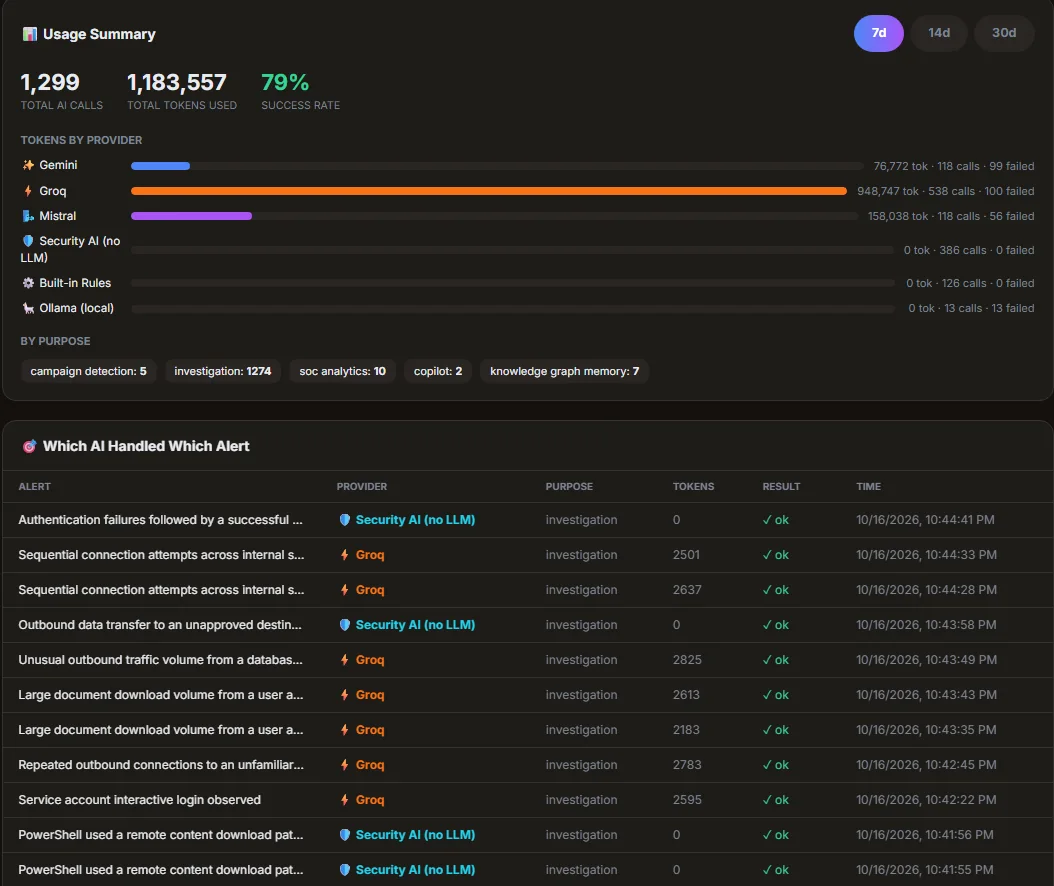Click the TIME column header

click(x=868, y=486)
